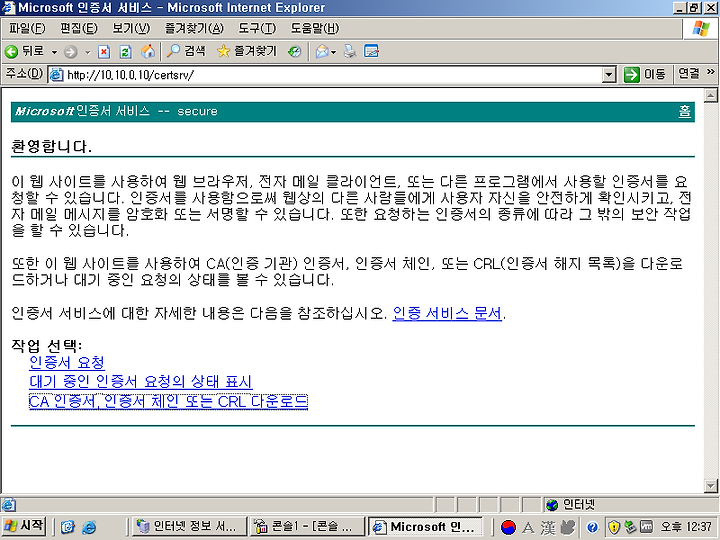Click the IE icon in title bar
Image resolution: width=720 pixels, height=540 pixels.
point(8,8)
